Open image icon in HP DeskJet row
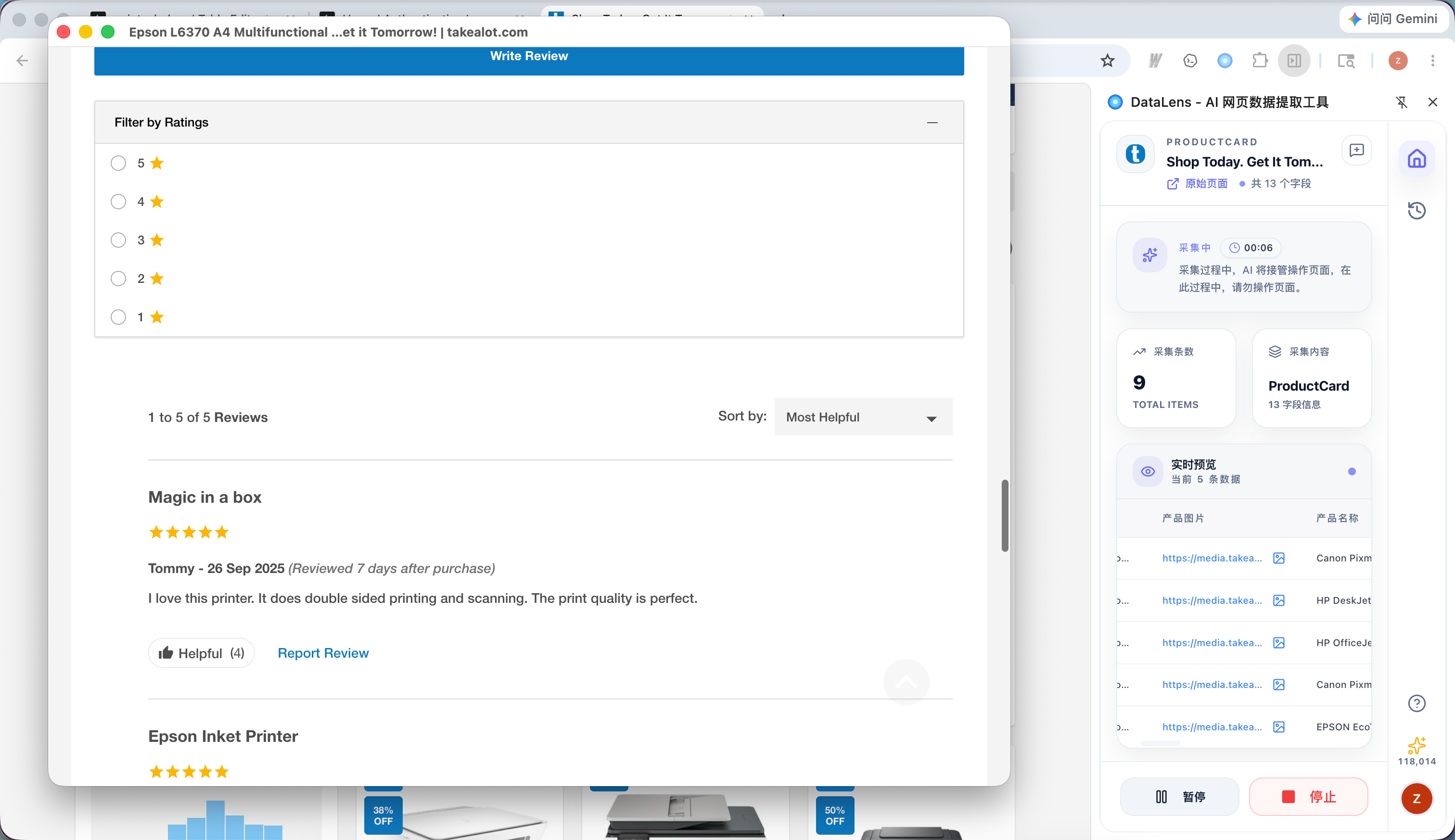The width and height of the screenshot is (1455, 840). (x=1279, y=600)
